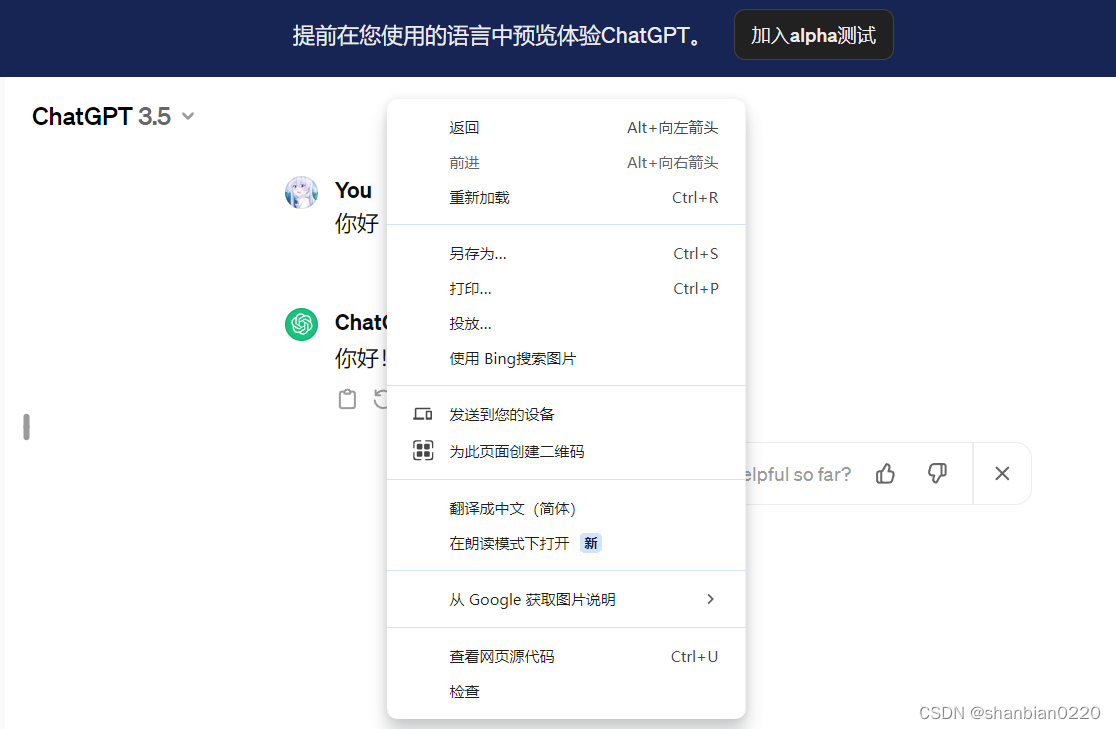This screenshot has height=729, width=1116.
Task: Click the QR code icon beside 为此页面创建二维码
Action: pyautogui.click(x=423, y=451)
